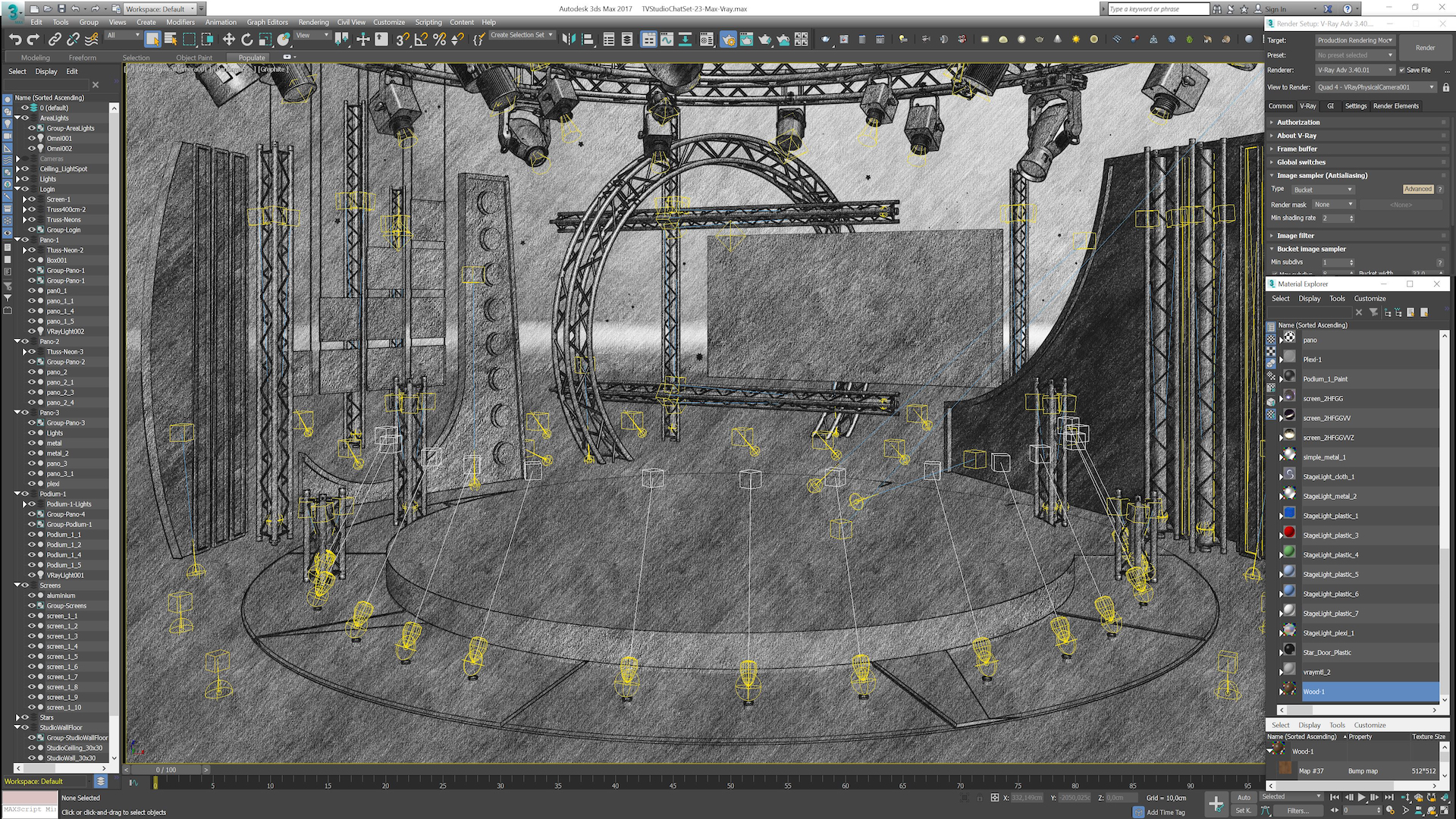Activate the Rotate tool
The width and height of the screenshot is (1456, 819).
[247, 39]
